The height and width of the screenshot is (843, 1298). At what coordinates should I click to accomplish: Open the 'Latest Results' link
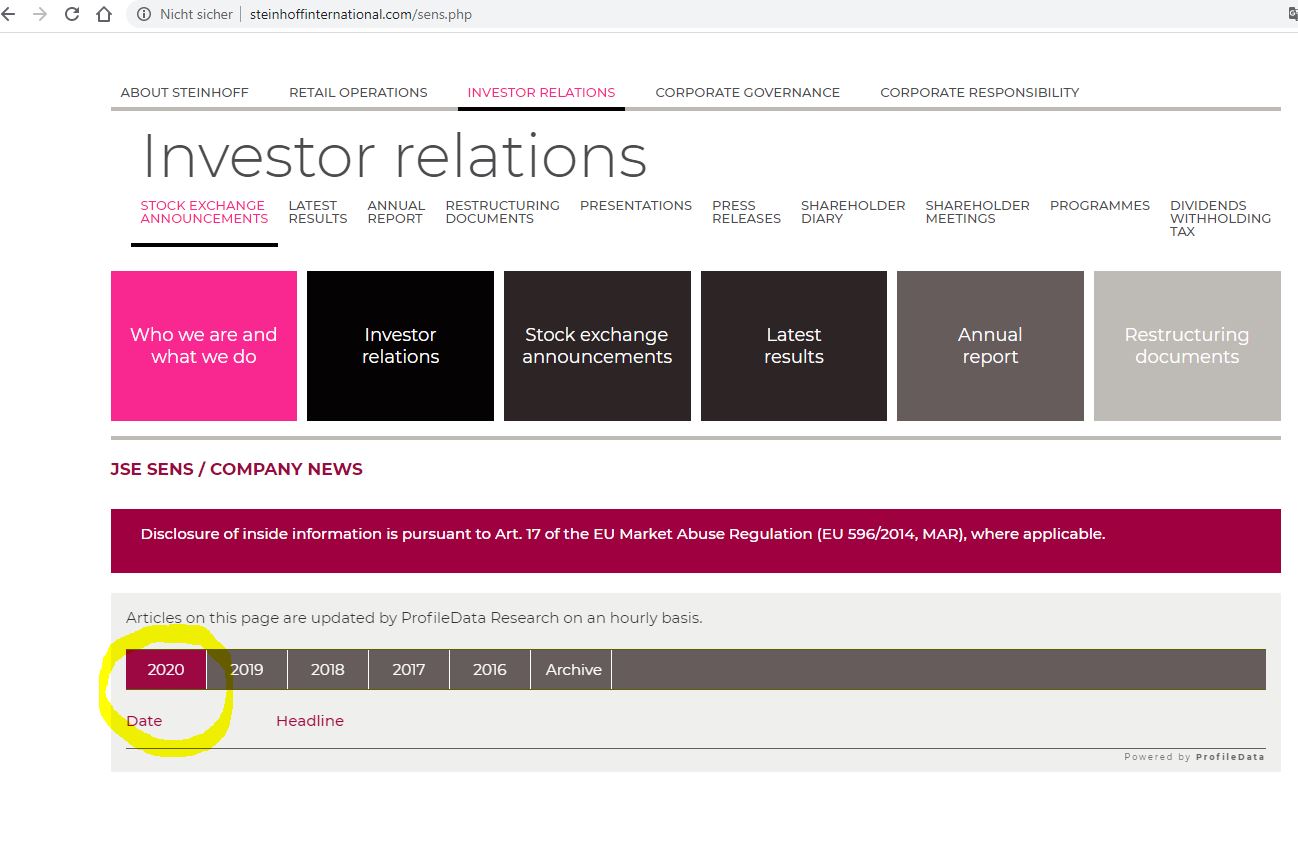click(x=317, y=212)
